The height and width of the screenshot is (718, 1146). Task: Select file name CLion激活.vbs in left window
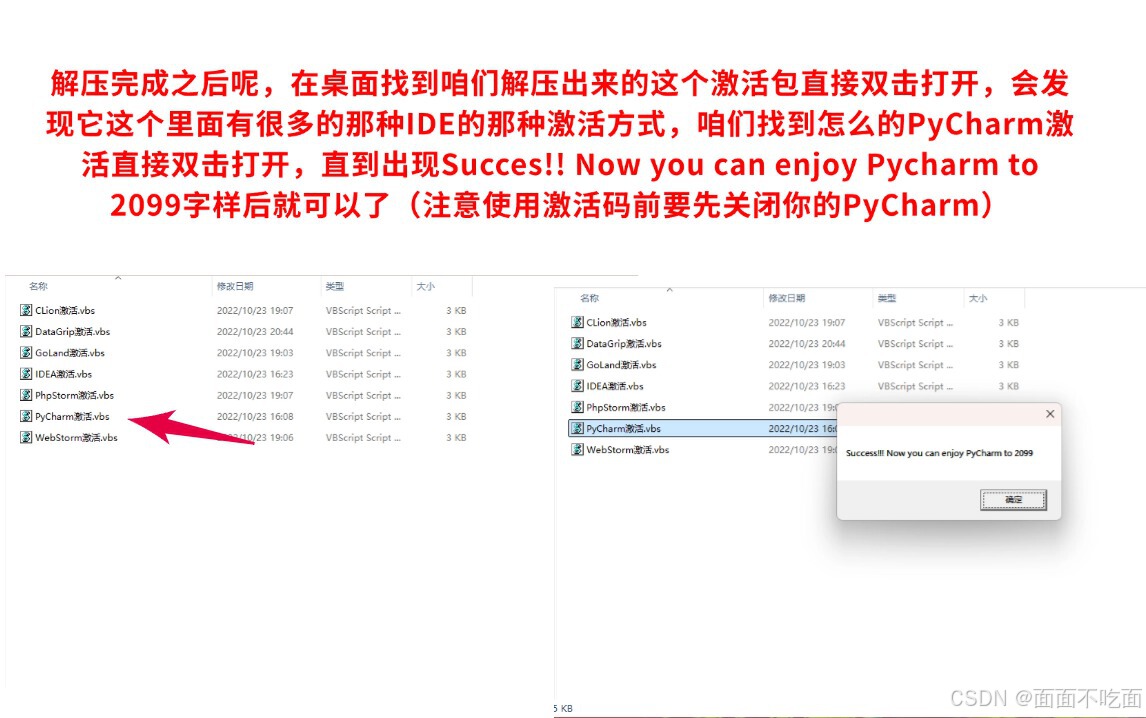65,310
